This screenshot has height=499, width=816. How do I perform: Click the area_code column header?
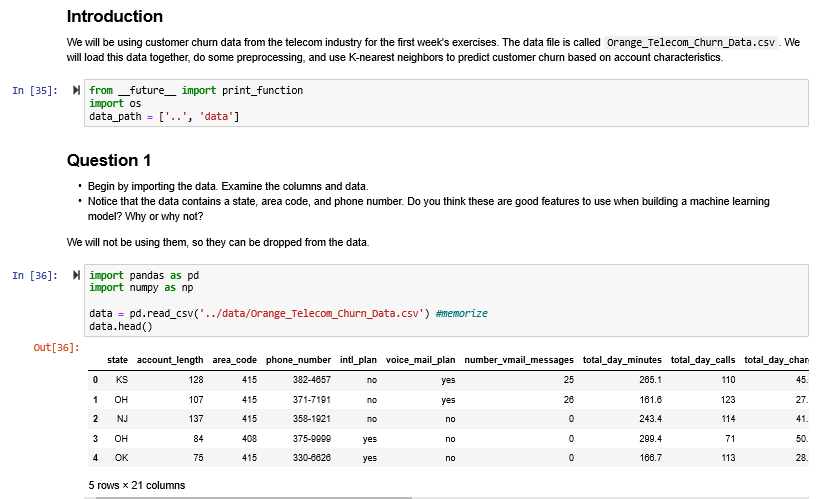(235, 360)
